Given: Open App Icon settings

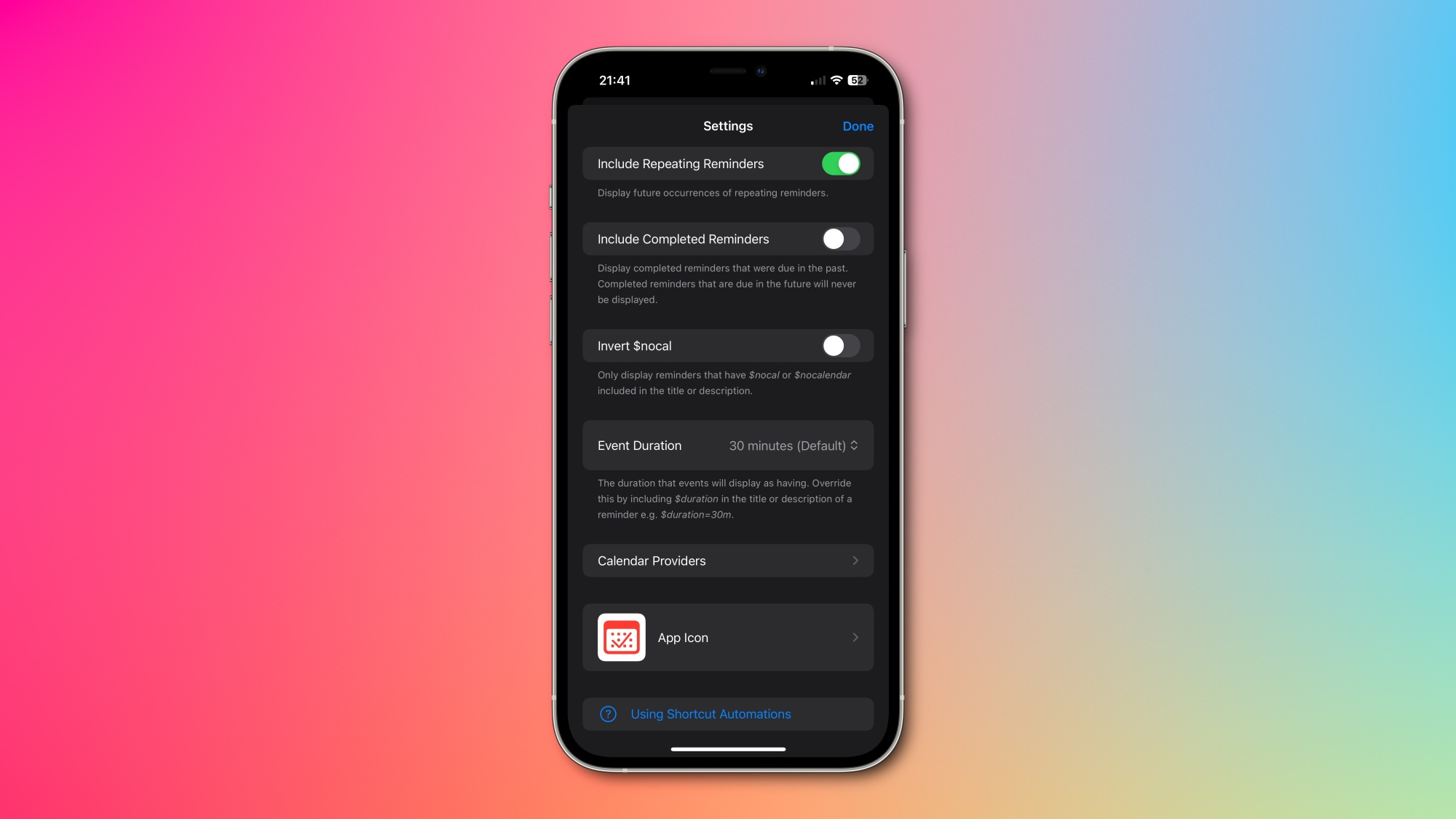Looking at the screenshot, I should point(727,637).
